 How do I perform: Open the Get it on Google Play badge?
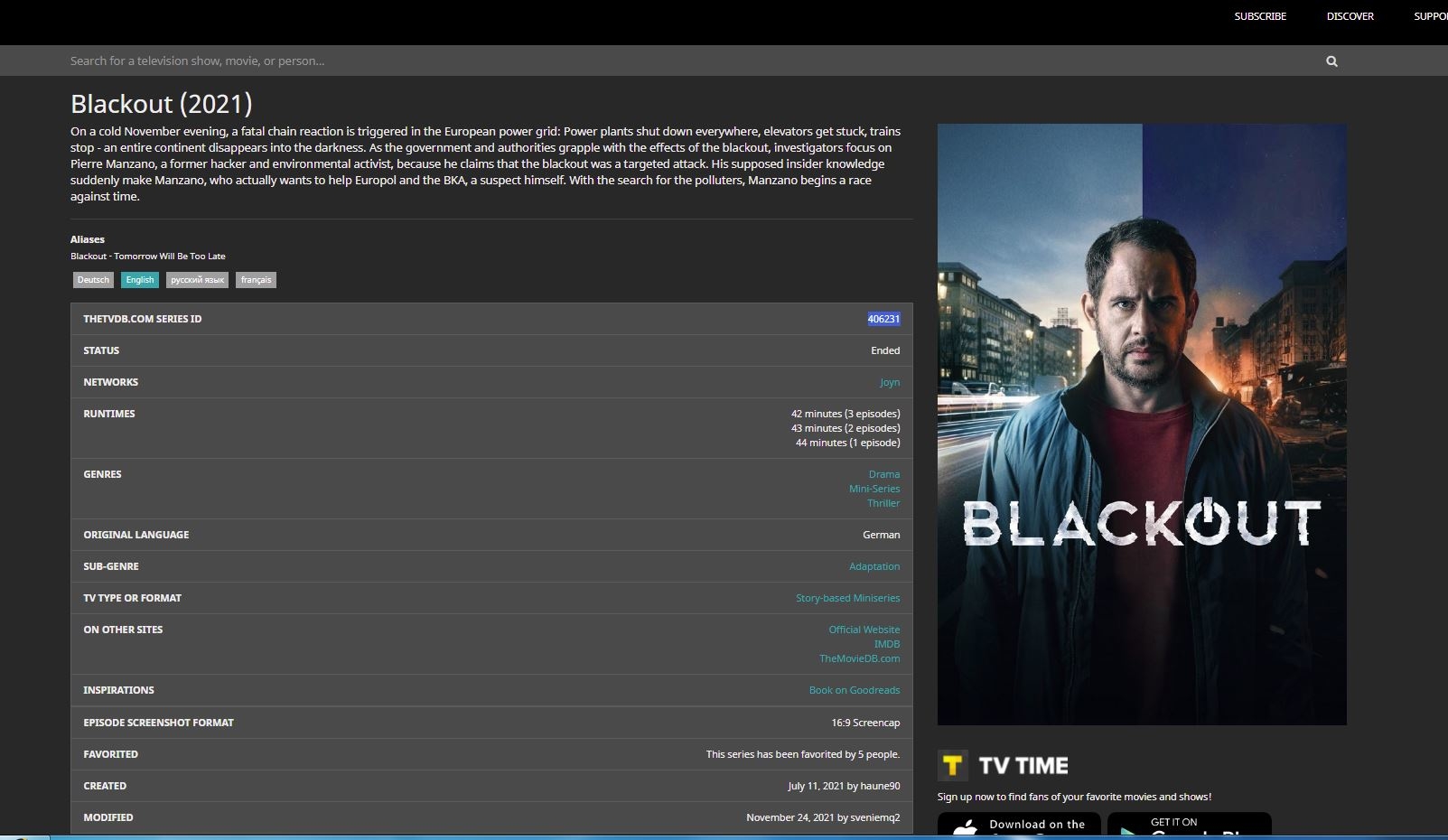[1190, 825]
